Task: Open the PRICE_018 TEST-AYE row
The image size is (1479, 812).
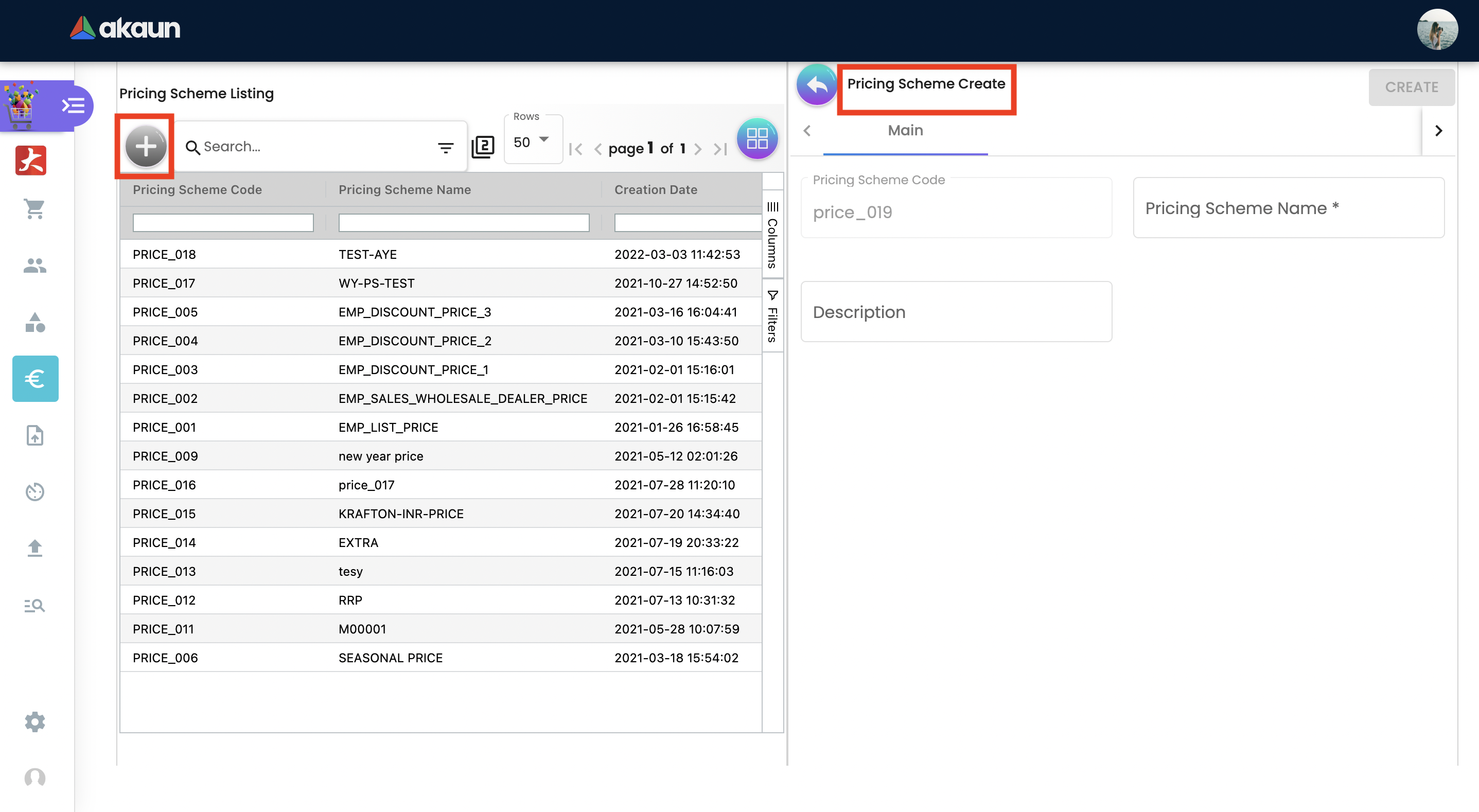Action: click(367, 254)
